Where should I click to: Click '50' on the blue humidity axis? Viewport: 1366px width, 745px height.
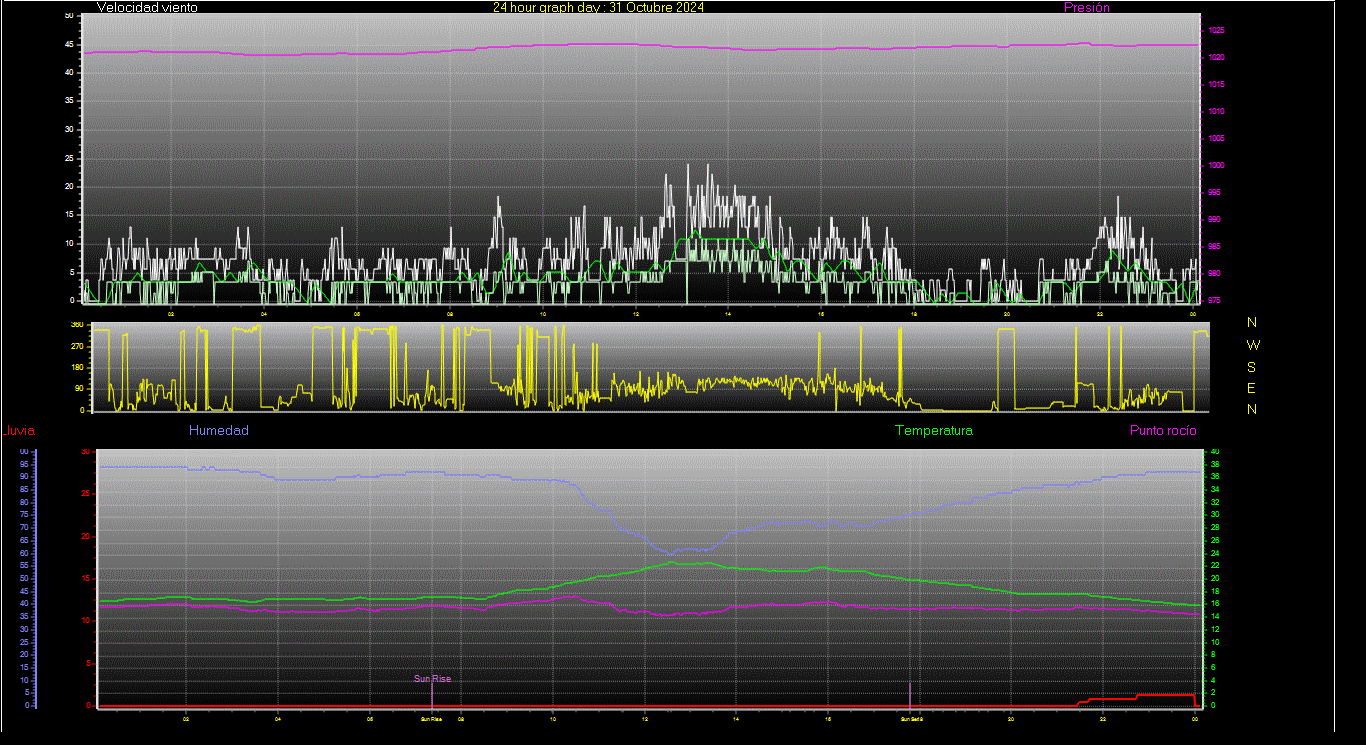[x=24, y=578]
